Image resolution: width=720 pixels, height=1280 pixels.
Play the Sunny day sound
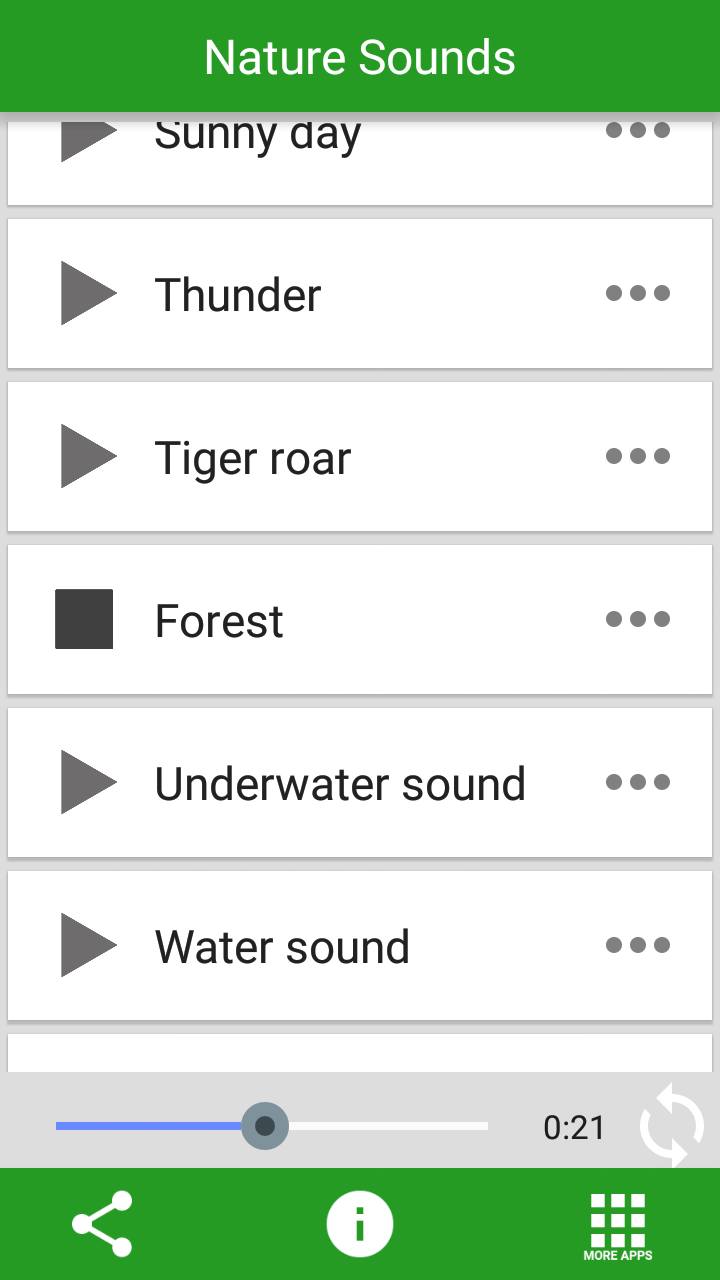pos(88,135)
